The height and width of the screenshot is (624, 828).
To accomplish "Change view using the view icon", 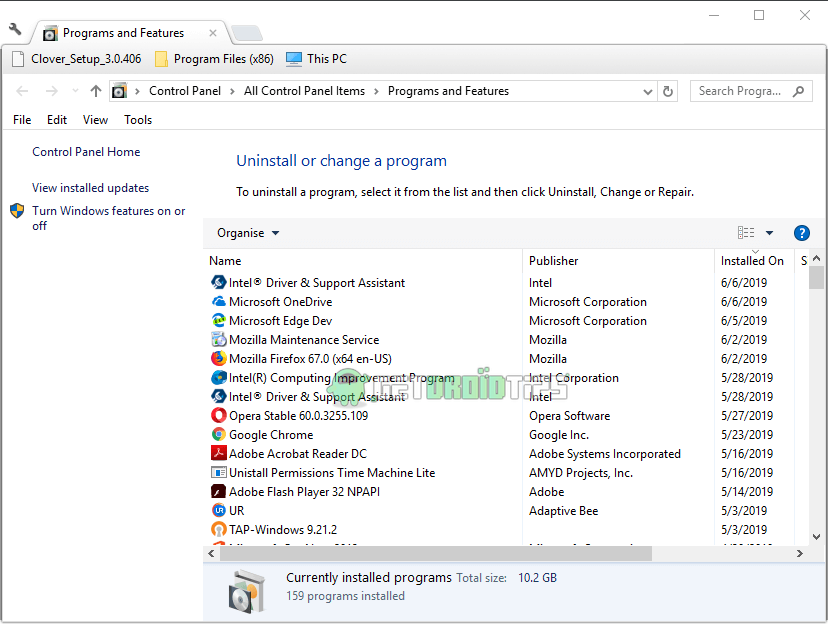I will click(746, 233).
